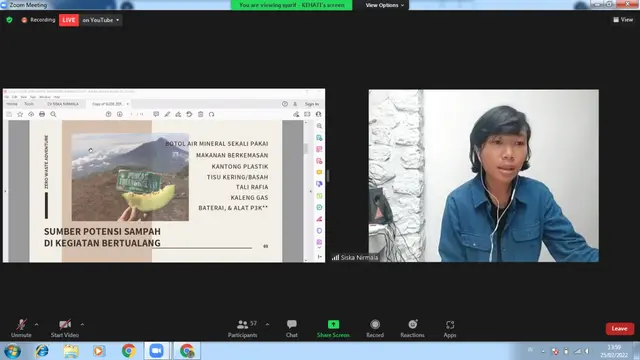Click the View button at top right
640x360 pixels.
point(623,20)
